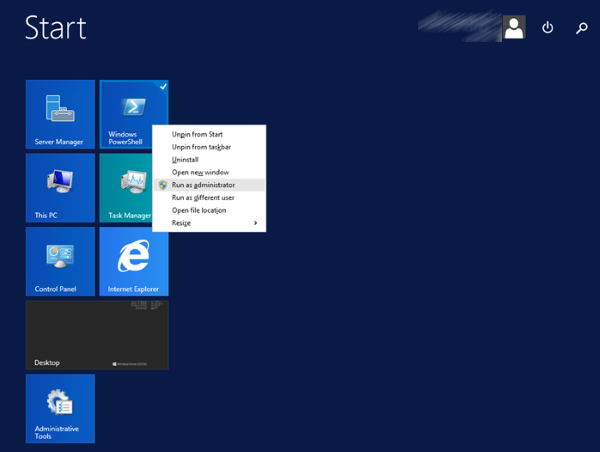600x452 pixels.
Task: Open the search magnifier icon
Action: (x=582, y=28)
